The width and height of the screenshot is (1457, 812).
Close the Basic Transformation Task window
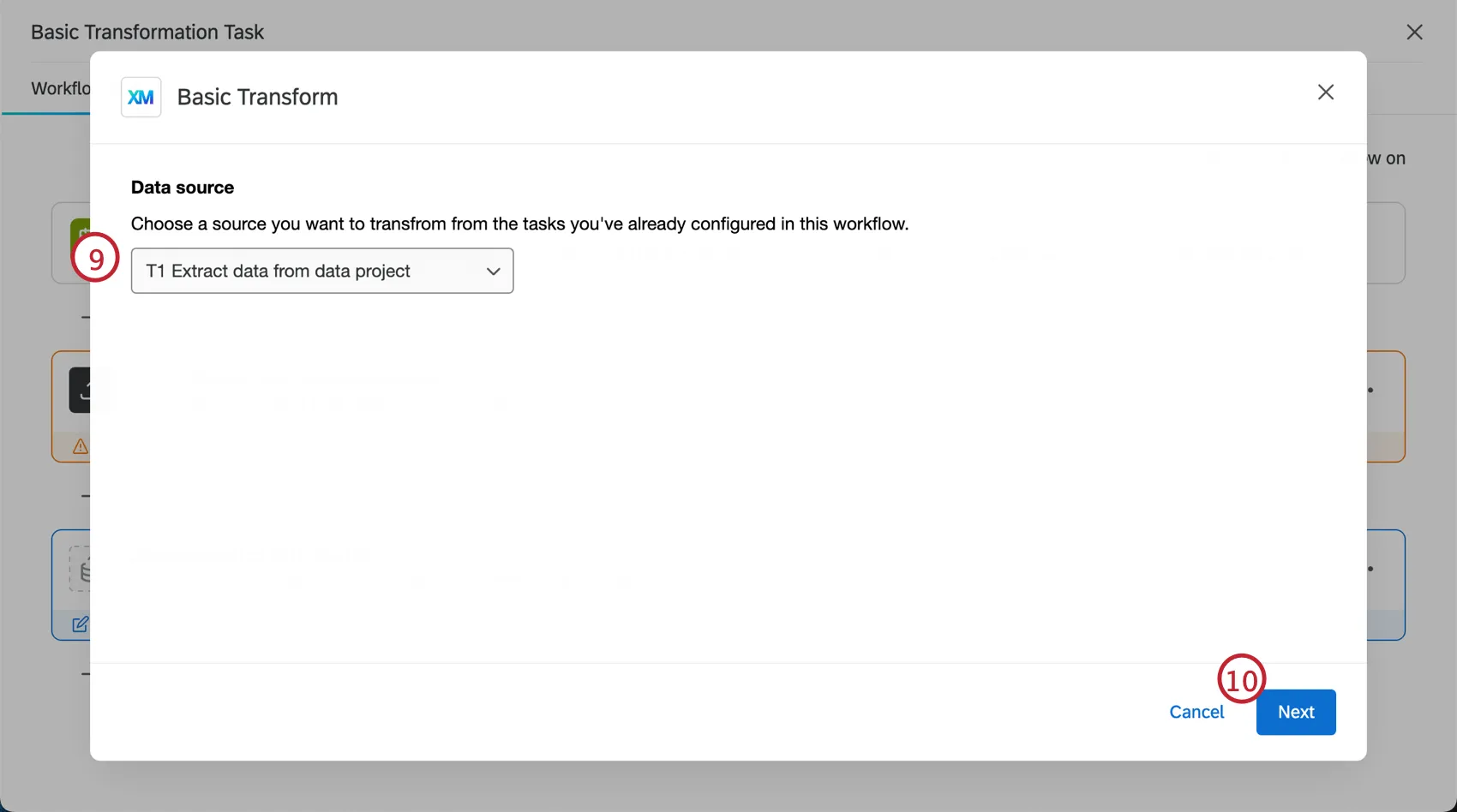pyautogui.click(x=1414, y=33)
